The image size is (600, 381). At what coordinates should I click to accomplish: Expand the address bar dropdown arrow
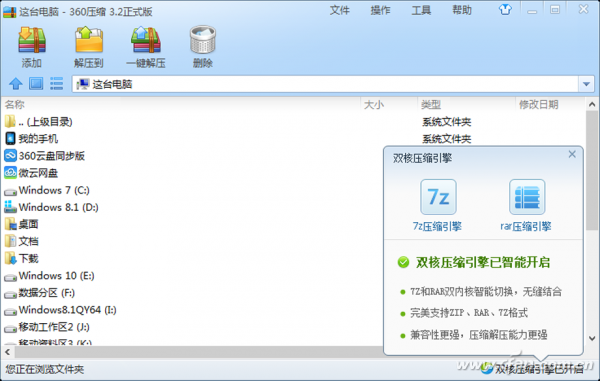tap(586, 84)
